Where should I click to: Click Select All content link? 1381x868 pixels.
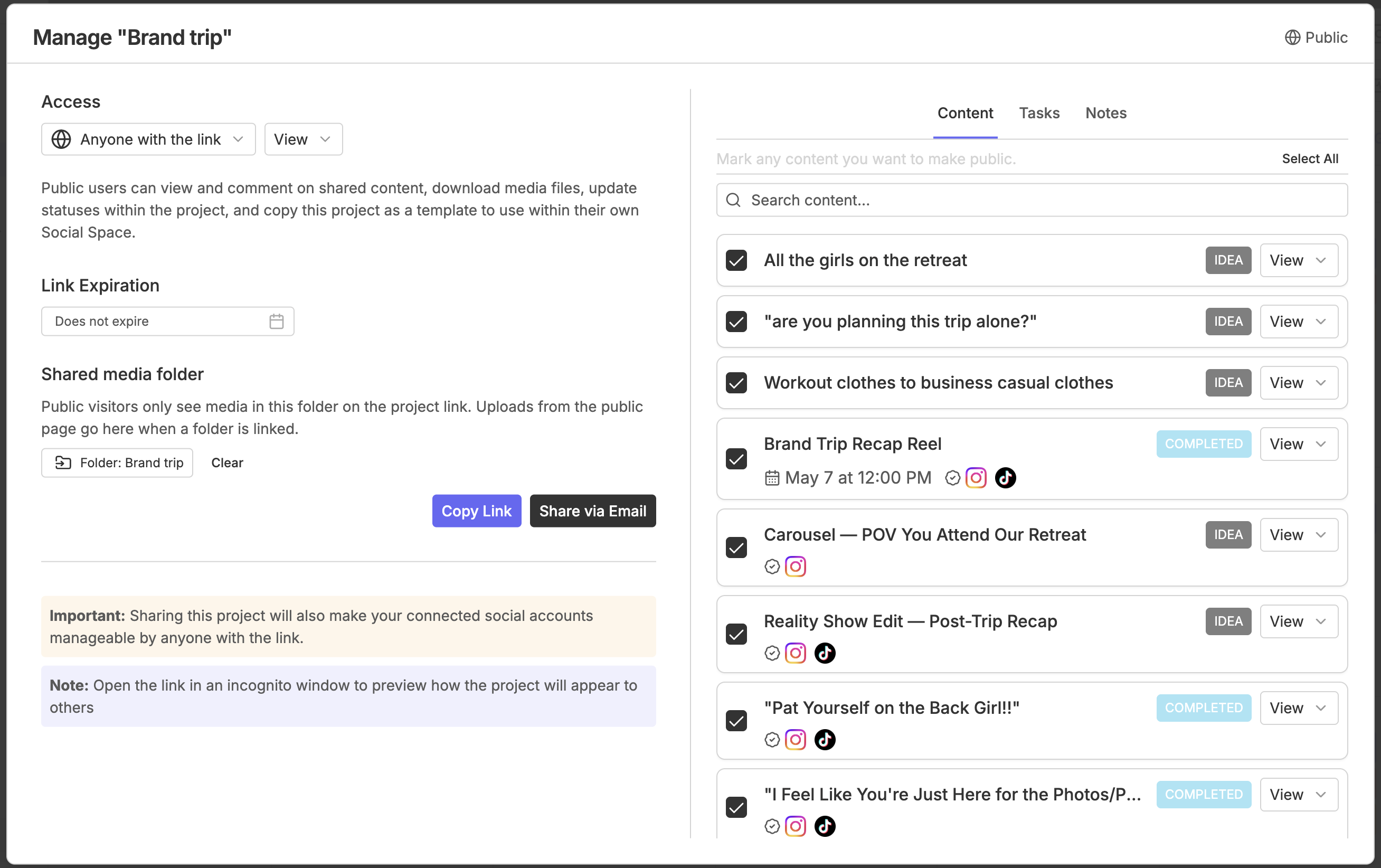pyautogui.click(x=1310, y=159)
